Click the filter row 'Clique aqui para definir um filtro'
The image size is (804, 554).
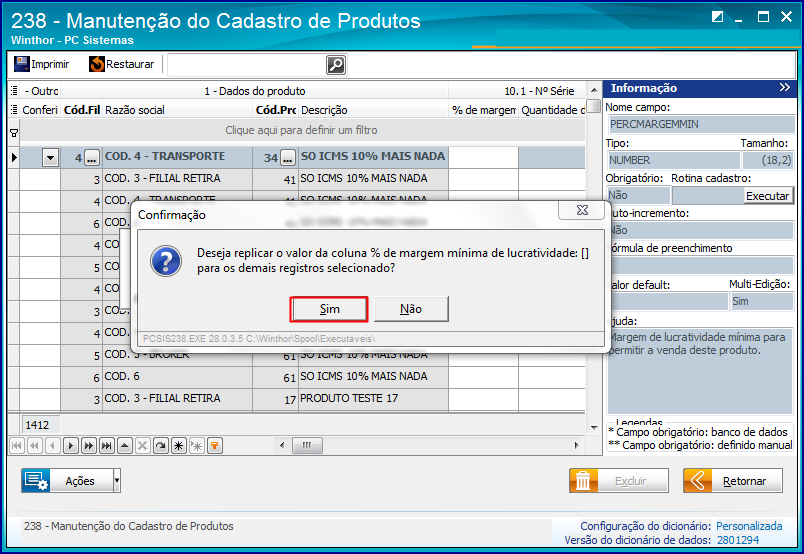pyautogui.click(x=302, y=130)
